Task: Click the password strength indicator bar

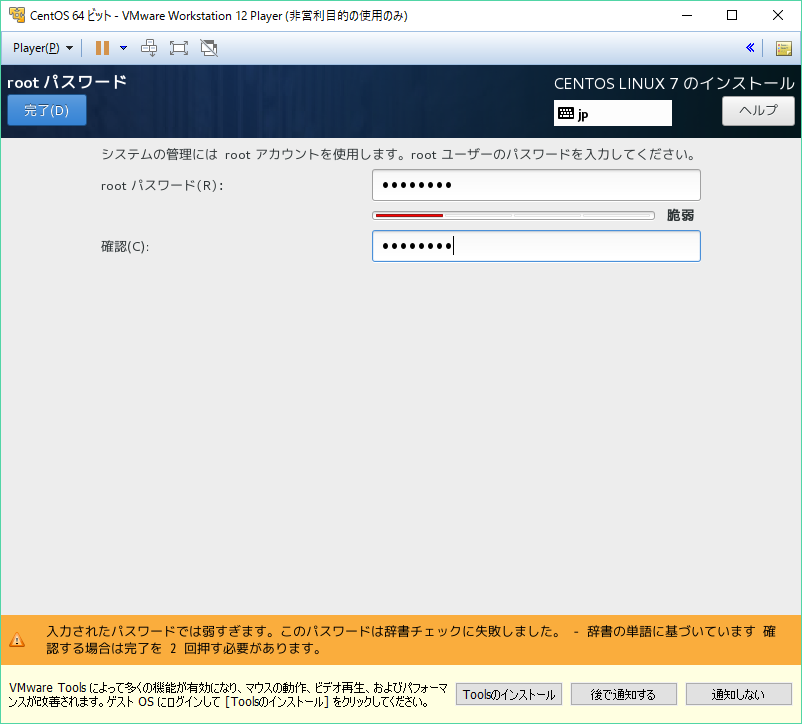Action: 513,214
